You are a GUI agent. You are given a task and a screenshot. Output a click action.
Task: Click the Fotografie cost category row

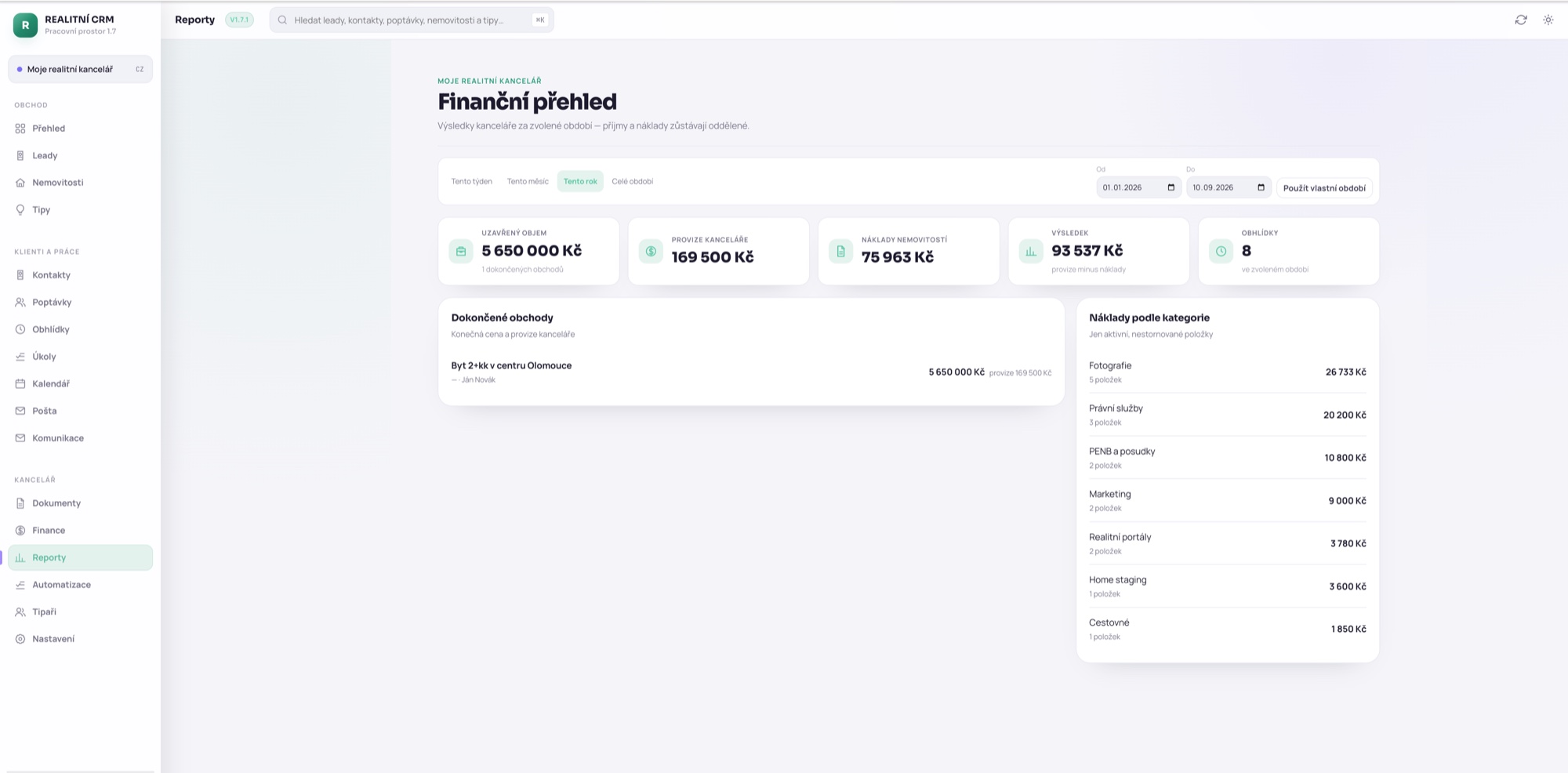click(x=1228, y=372)
